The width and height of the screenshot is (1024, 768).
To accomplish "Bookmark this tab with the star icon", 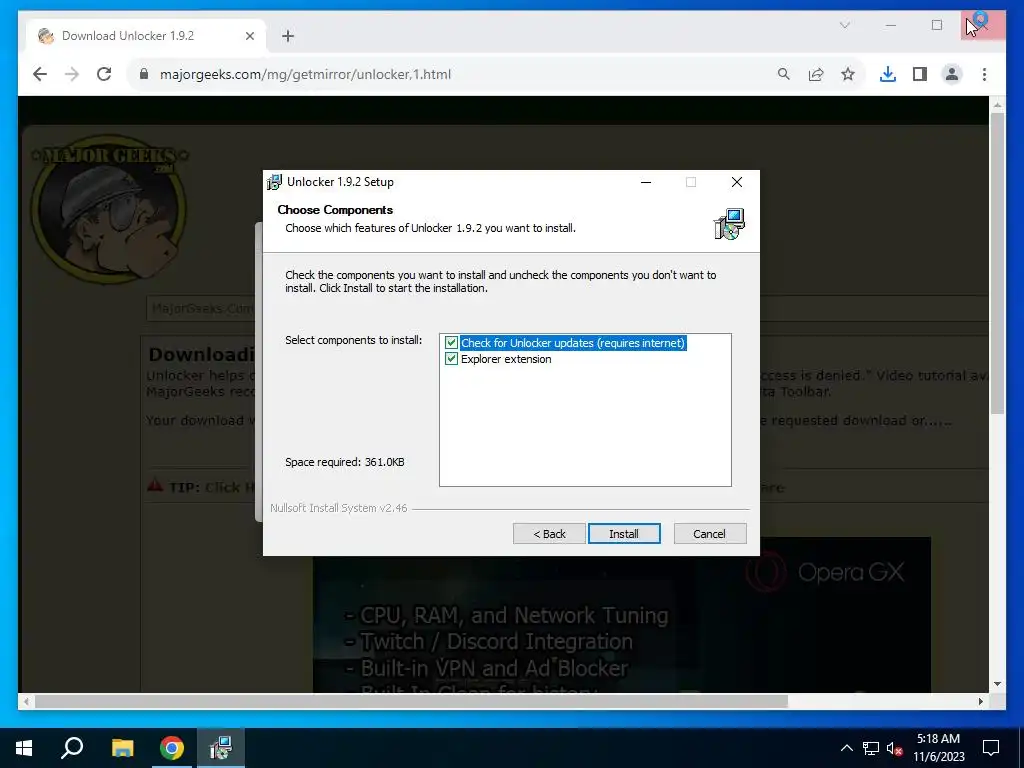I will tap(848, 74).
